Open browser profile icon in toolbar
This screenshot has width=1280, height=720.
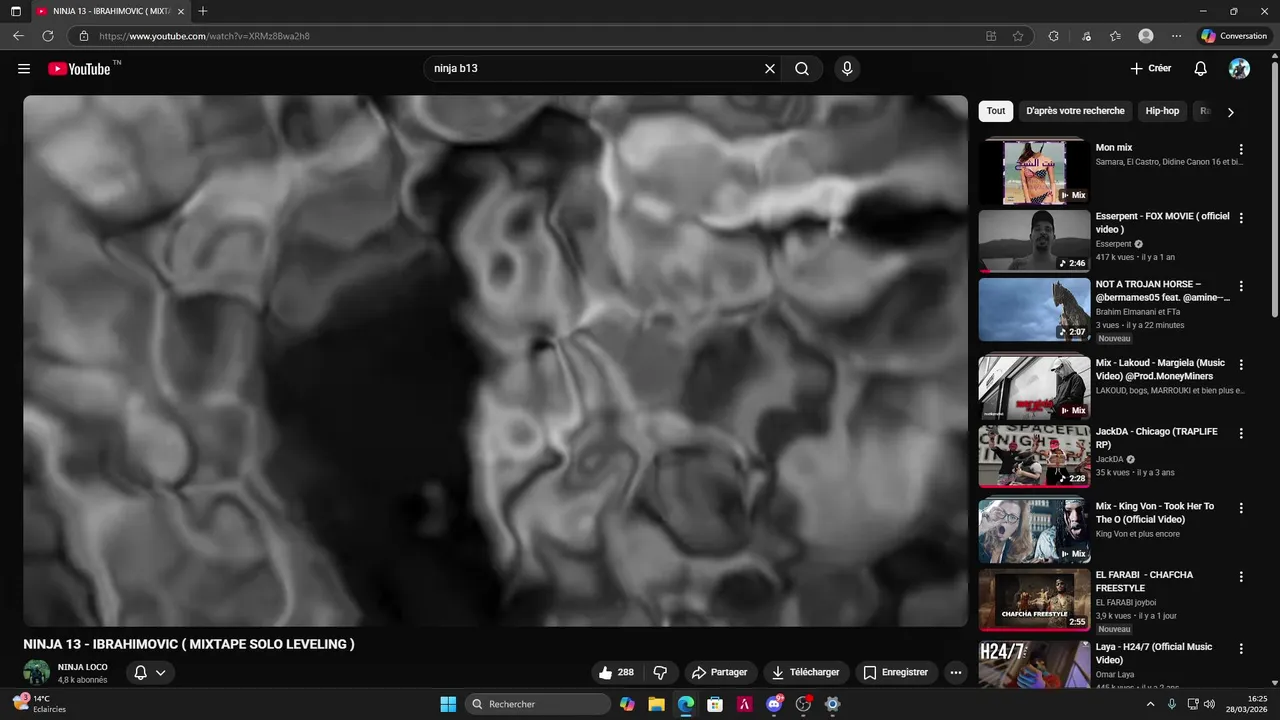click(x=1146, y=36)
